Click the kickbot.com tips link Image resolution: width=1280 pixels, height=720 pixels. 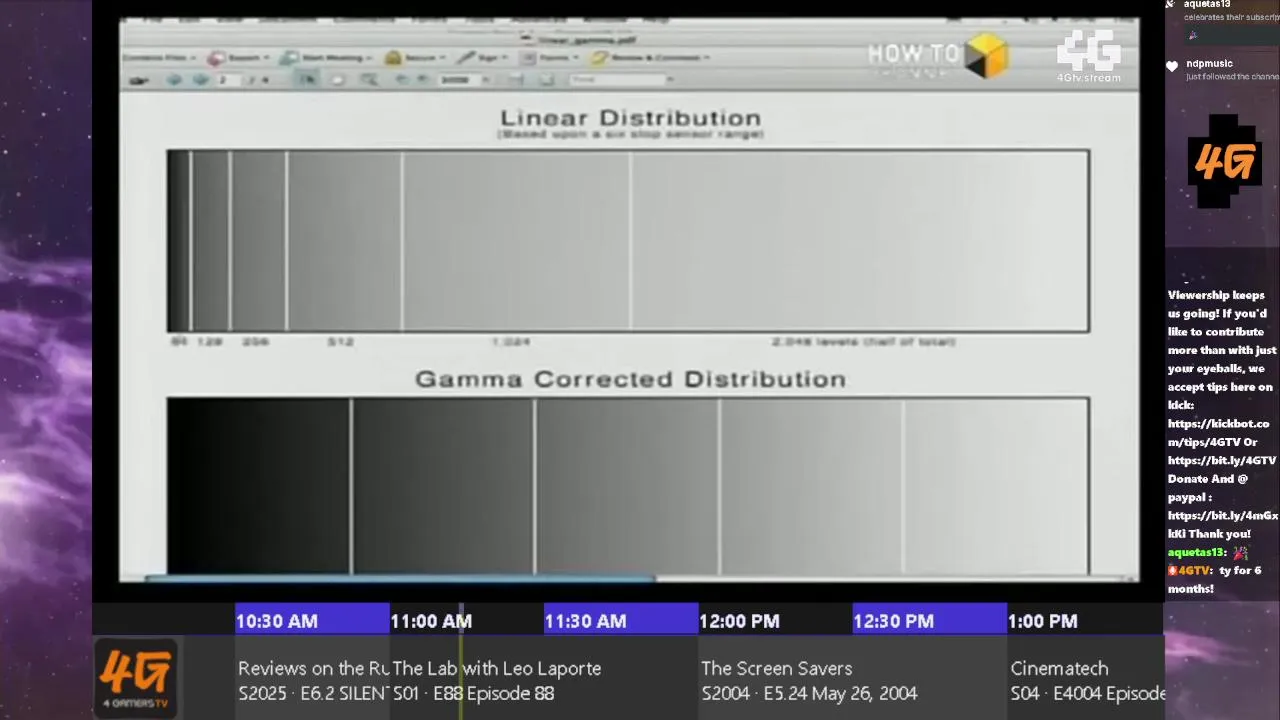click(x=1218, y=433)
